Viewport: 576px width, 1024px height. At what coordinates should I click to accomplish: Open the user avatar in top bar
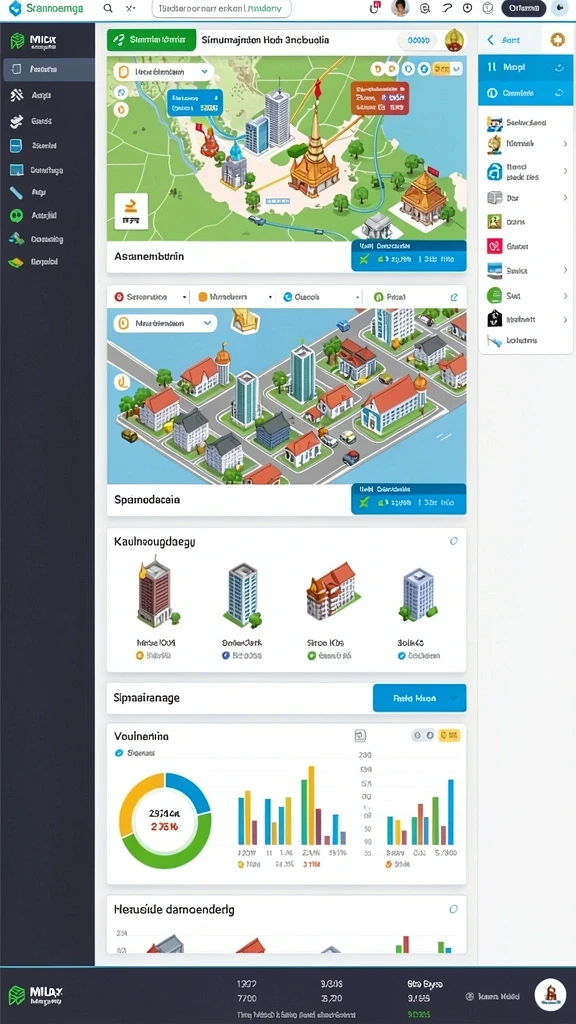point(400,8)
